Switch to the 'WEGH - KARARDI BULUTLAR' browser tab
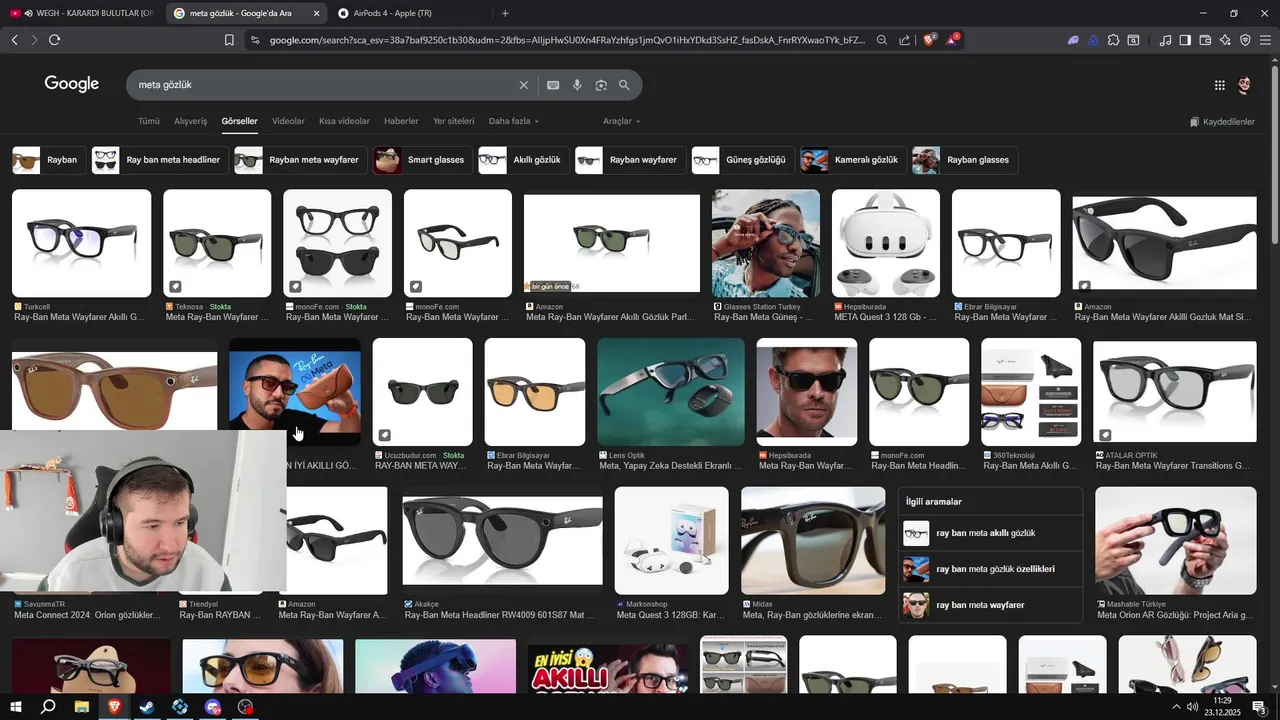This screenshot has height=720, width=1280. [82, 13]
